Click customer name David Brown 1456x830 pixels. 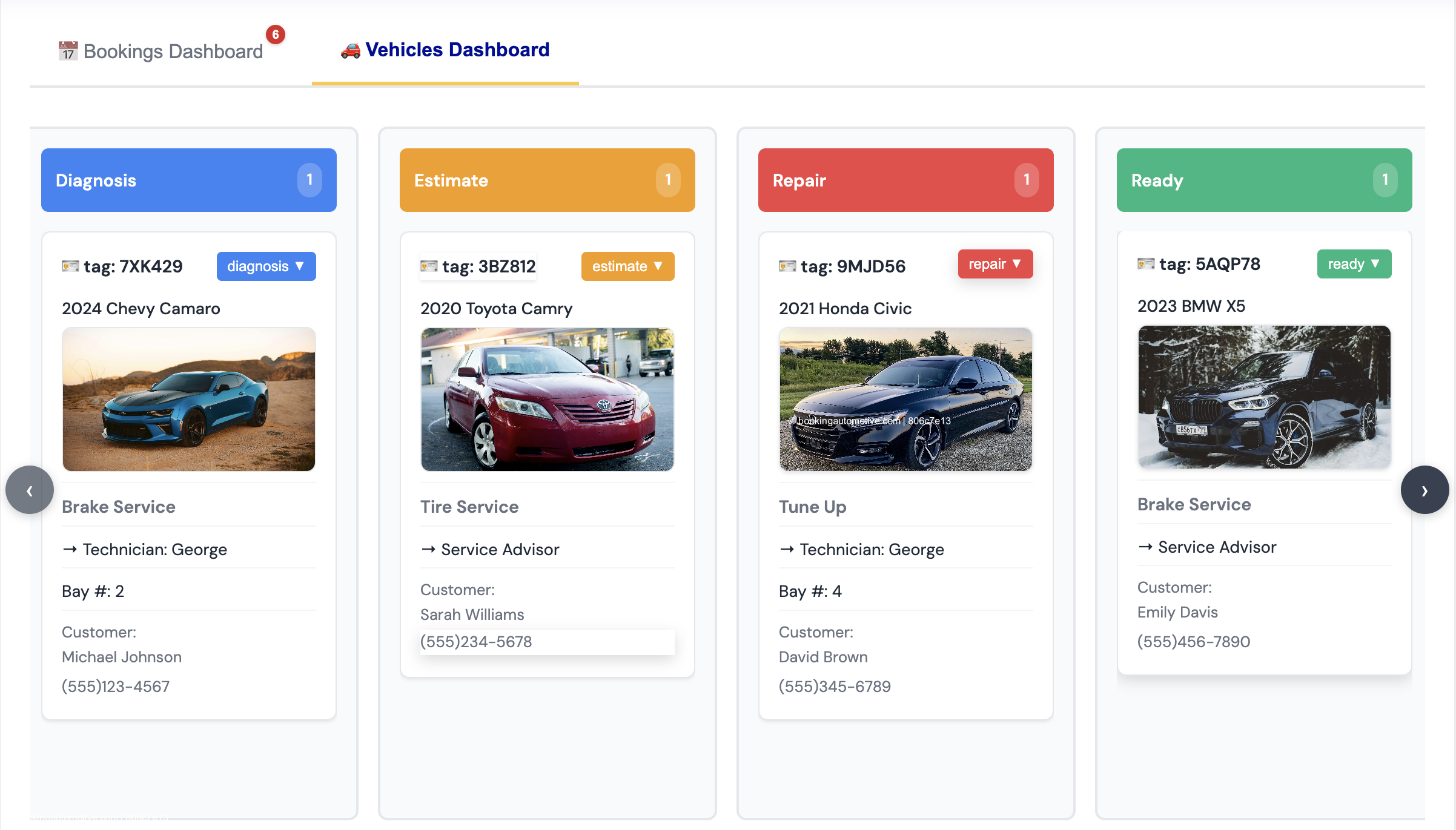click(824, 657)
